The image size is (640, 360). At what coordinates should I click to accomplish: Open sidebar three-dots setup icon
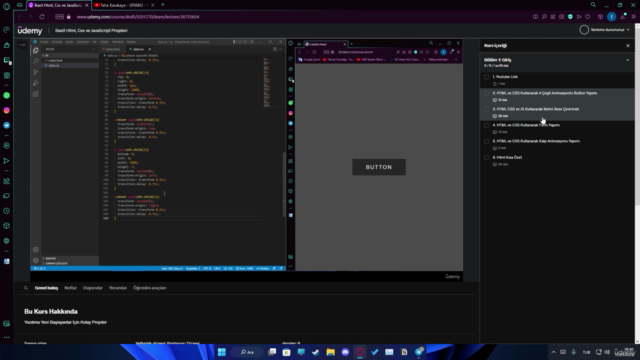7,338
